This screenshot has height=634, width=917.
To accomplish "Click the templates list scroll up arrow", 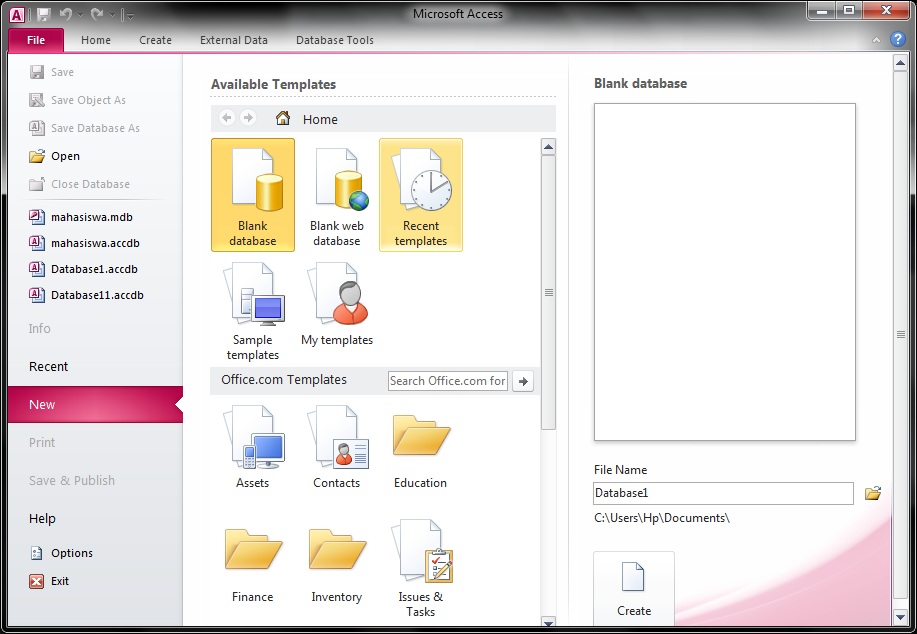I will pyautogui.click(x=549, y=147).
